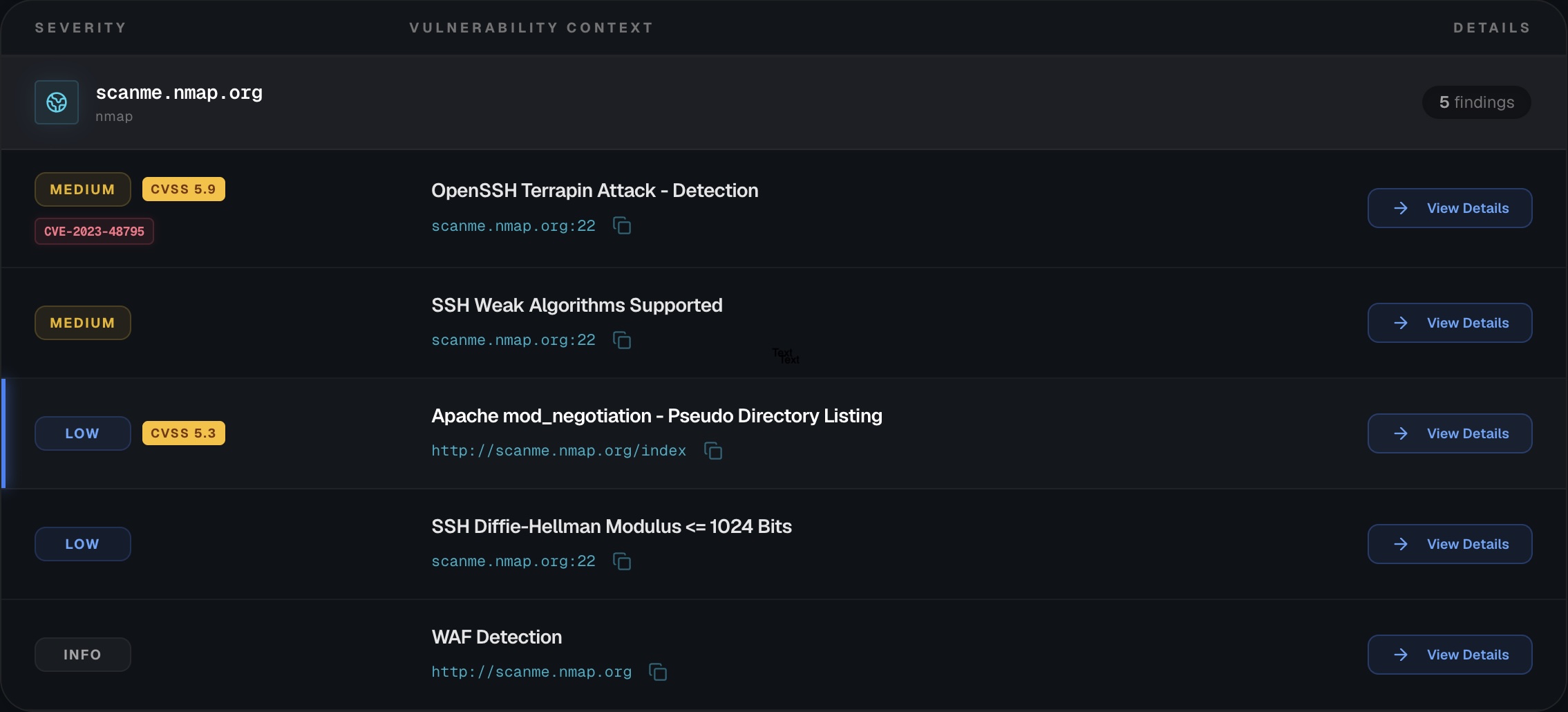The image size is (1568, 712).
Task: Click the CVE-2023-48795 badge
Action: tap(94, 232)
